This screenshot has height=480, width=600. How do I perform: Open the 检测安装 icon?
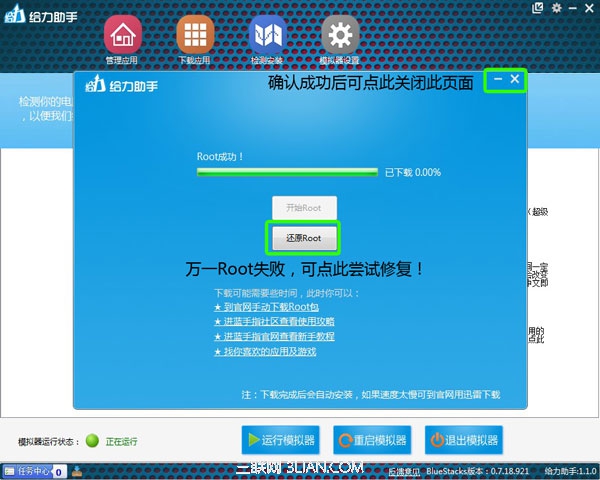point(267,39)
